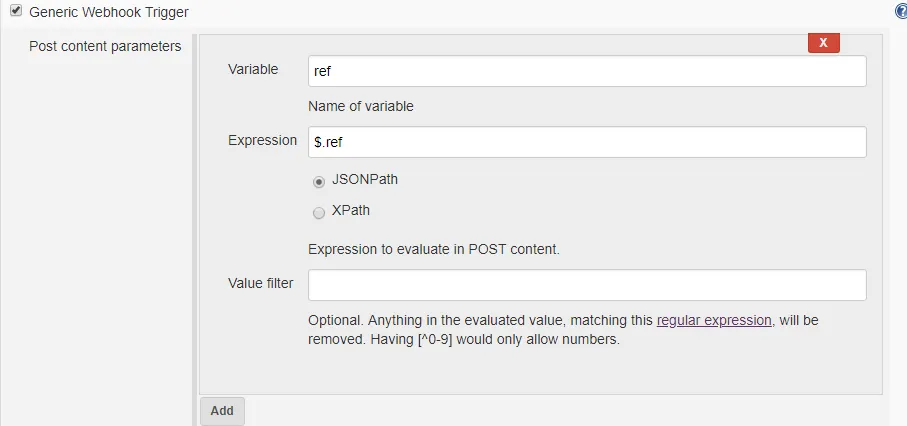Click the XPath option label text
The image size is (907, 426).
coord(350,211)
